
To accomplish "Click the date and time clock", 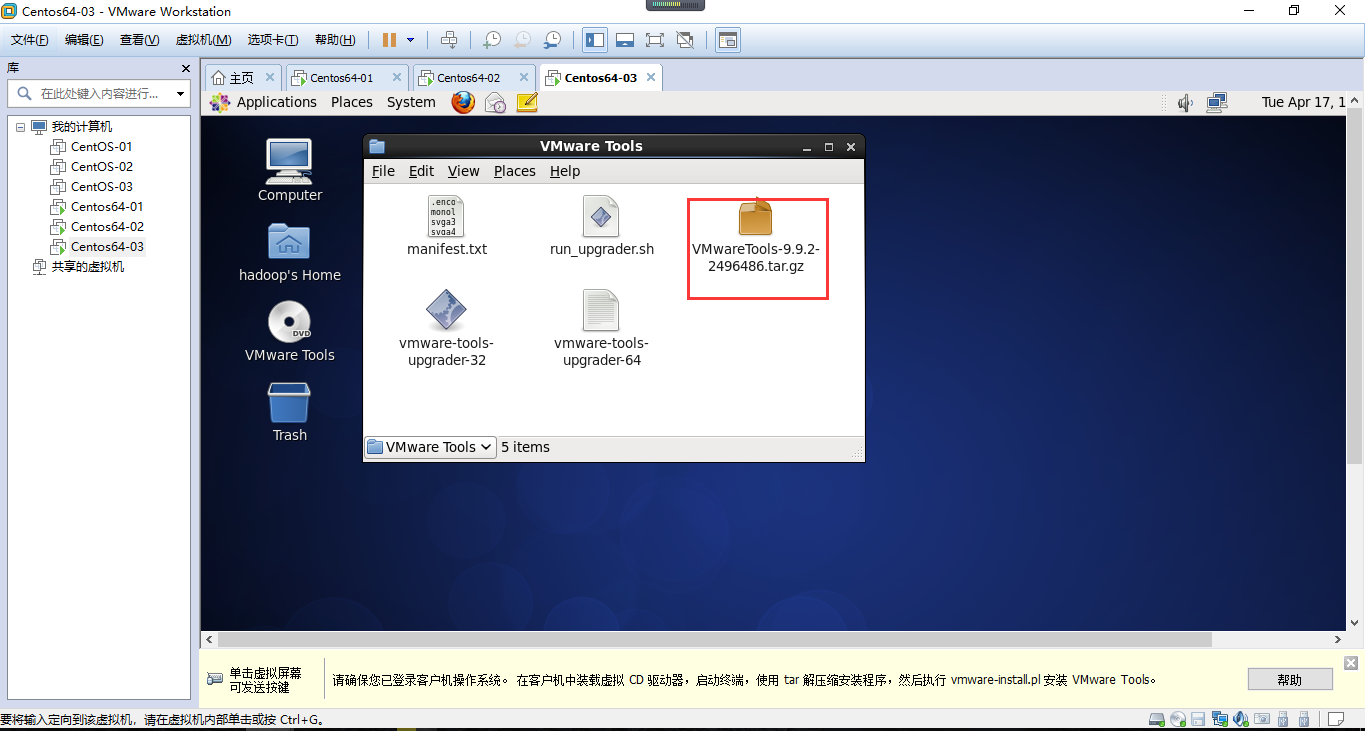I will pyautogui.click(x=1304, y=102).
